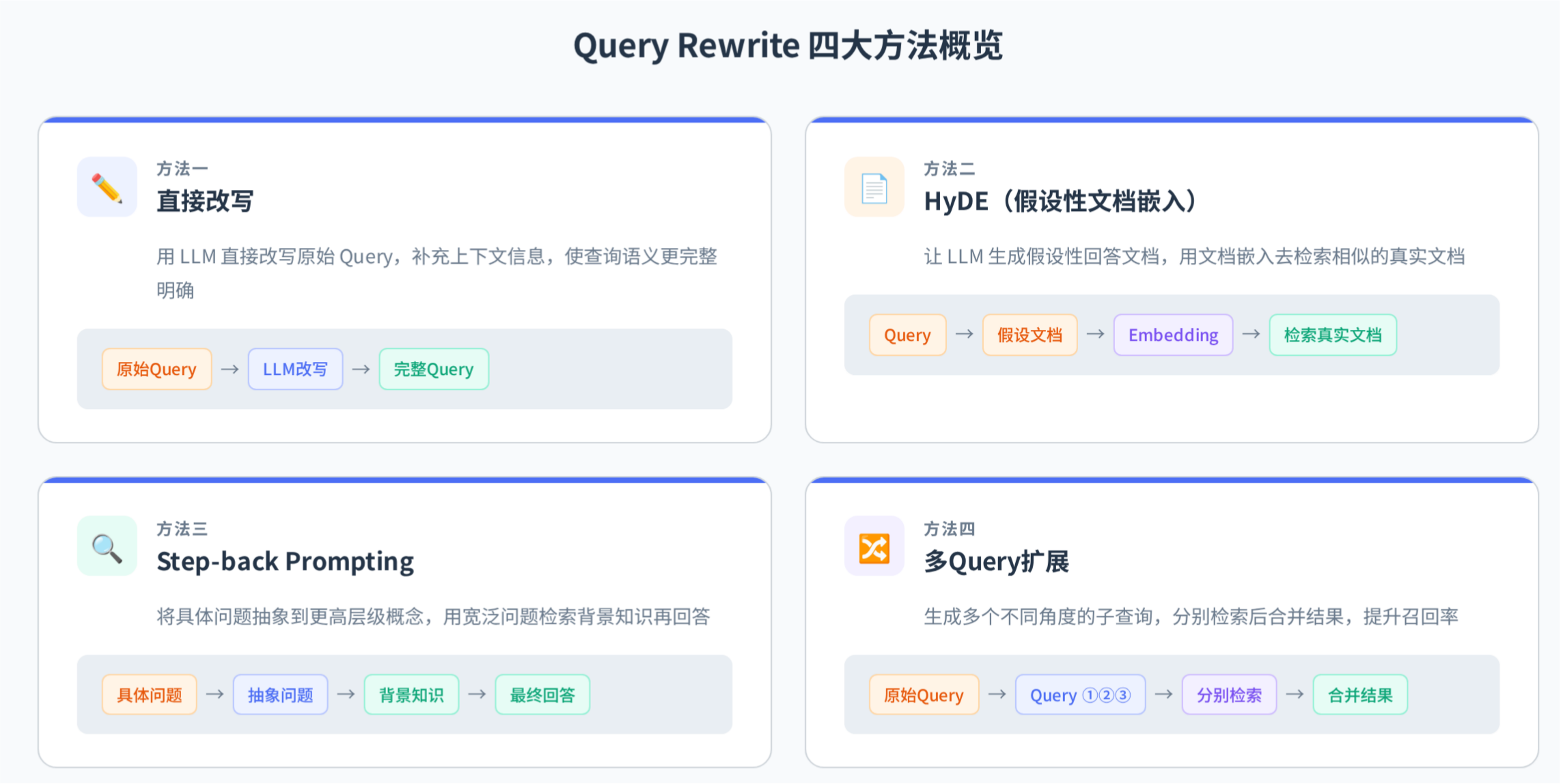The width and height of the screenshot is (1561, 784).
Task: Click the arrow between LLM改写 and 完整Query
Action: (361, 369)
